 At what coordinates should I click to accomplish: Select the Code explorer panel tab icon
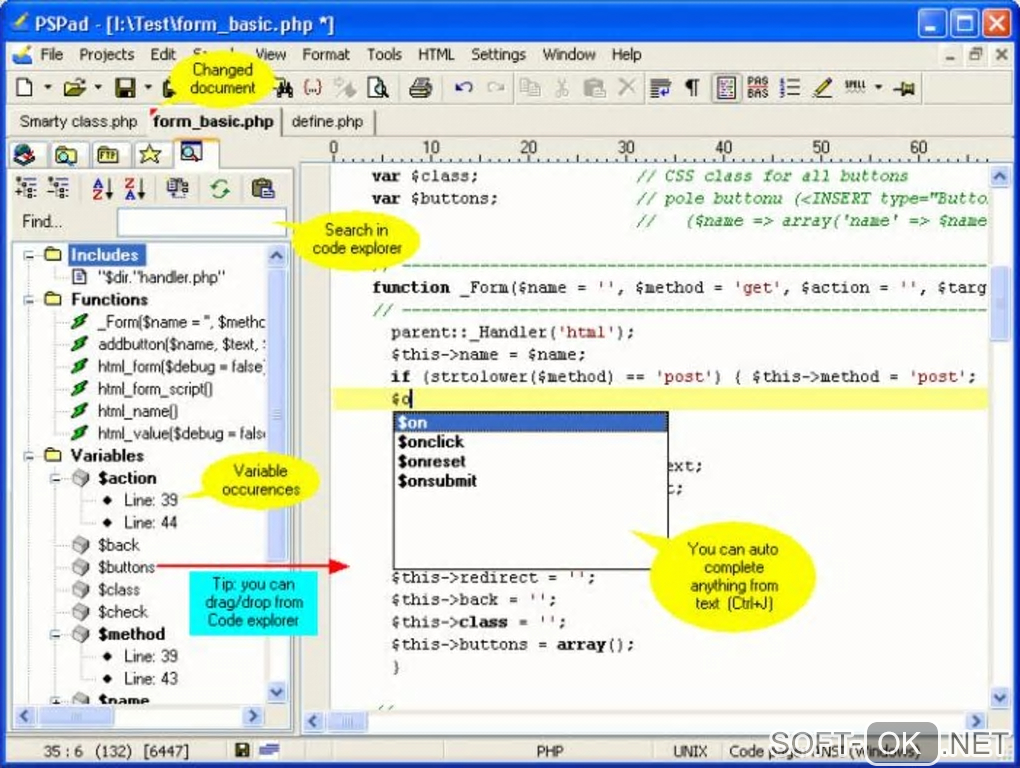(x=191, y=153)
